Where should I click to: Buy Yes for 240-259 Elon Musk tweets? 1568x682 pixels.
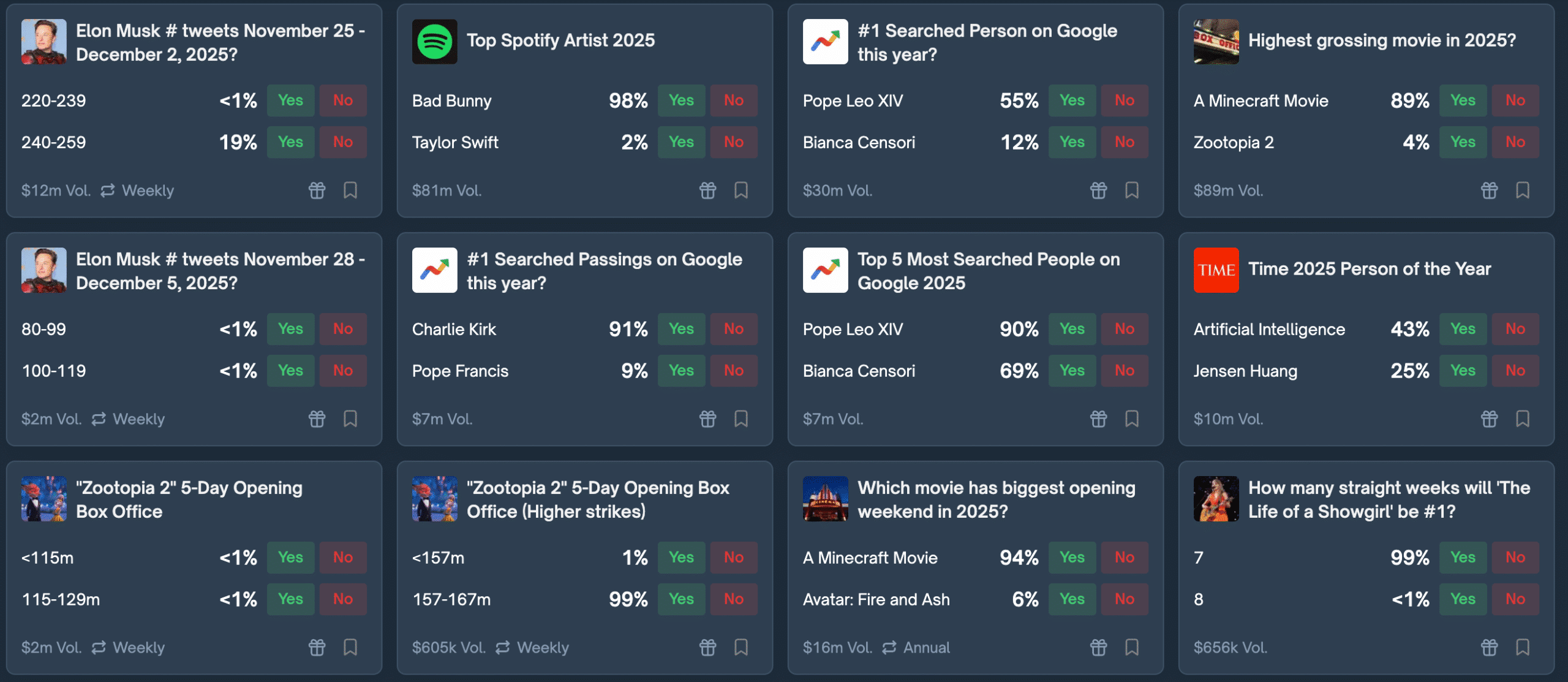click(x=290, y=142)
